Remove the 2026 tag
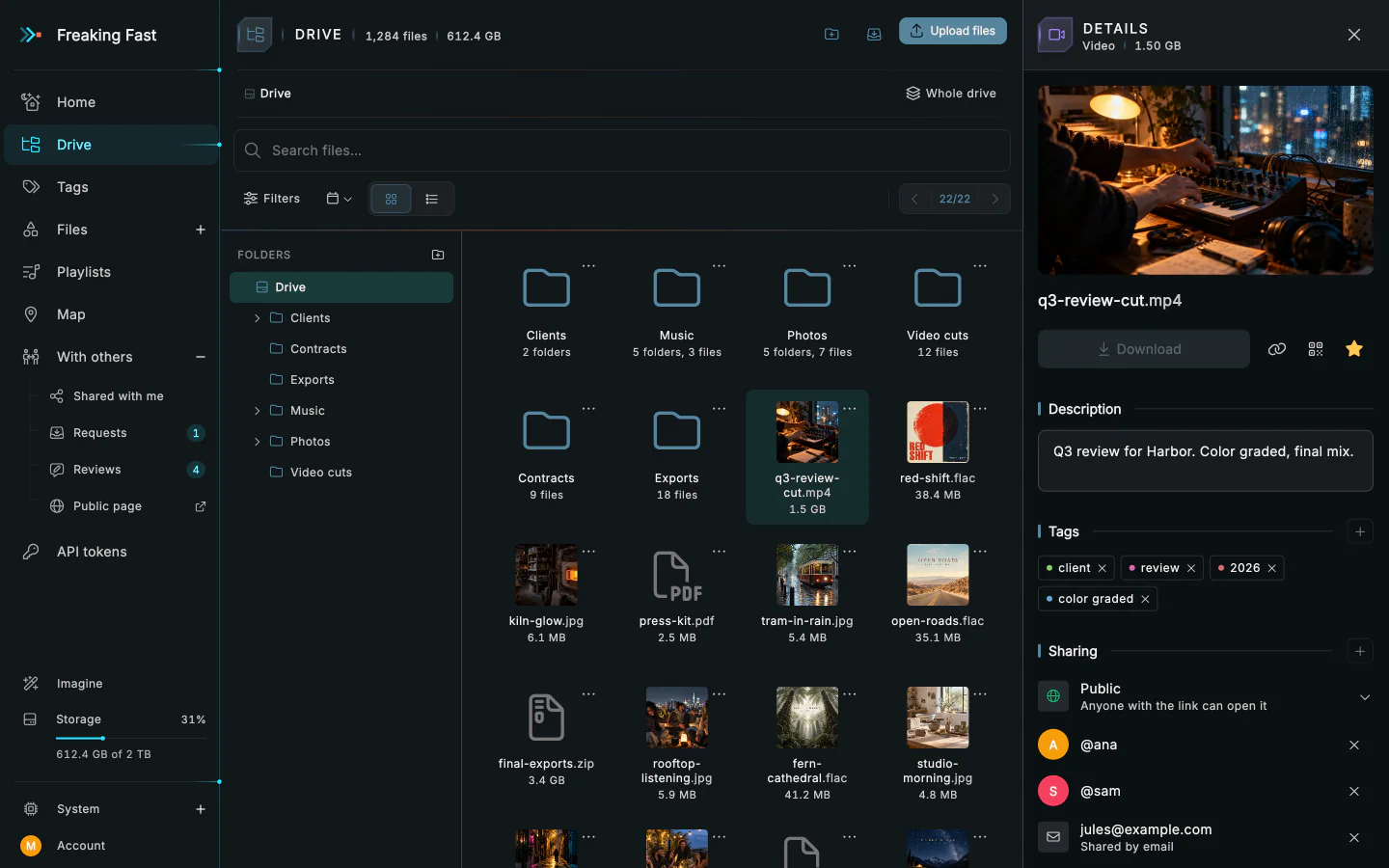The width and height of the screenshot is (1389, 868). (1272, 568)
